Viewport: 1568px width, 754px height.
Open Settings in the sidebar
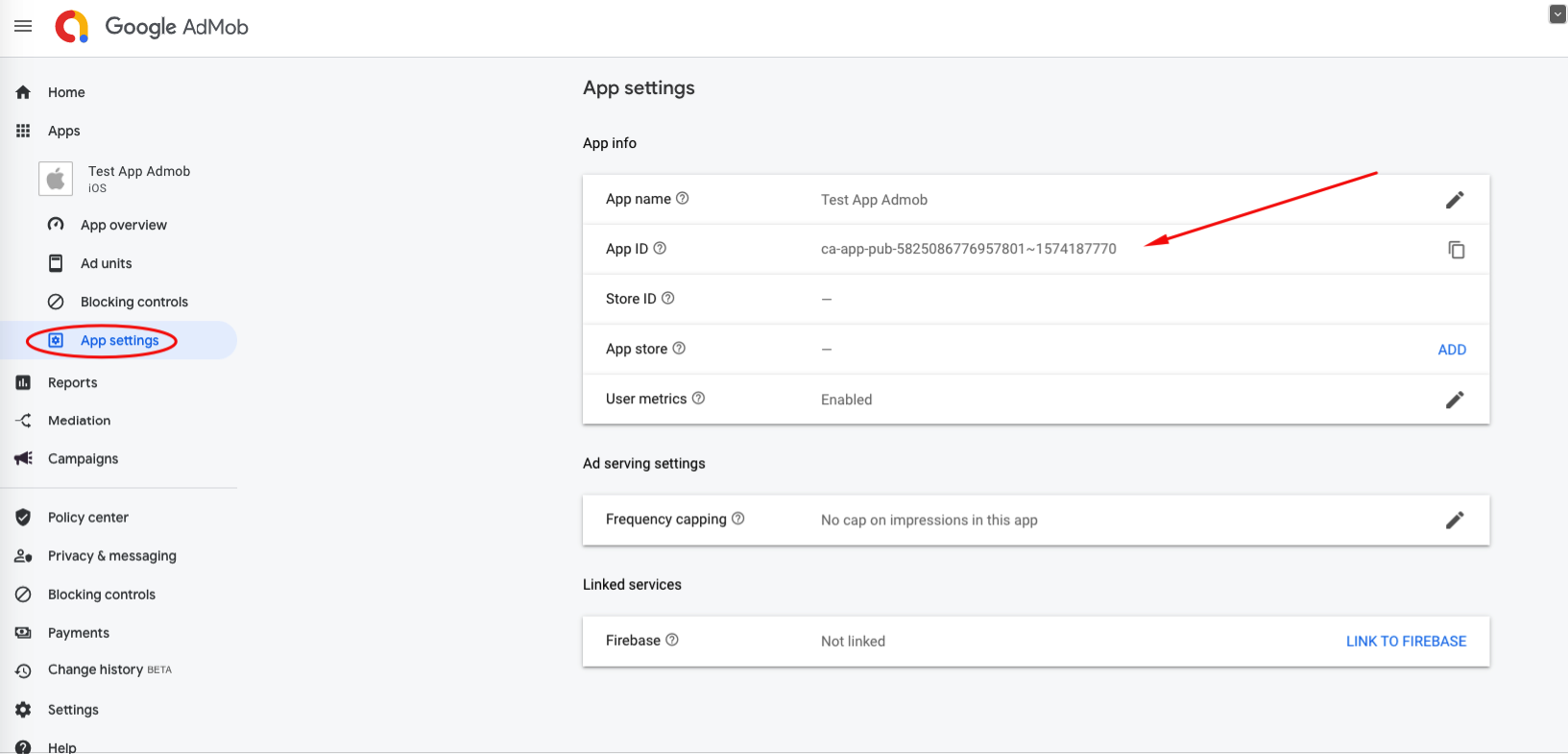pyautogui.click(x=73, y=710)
